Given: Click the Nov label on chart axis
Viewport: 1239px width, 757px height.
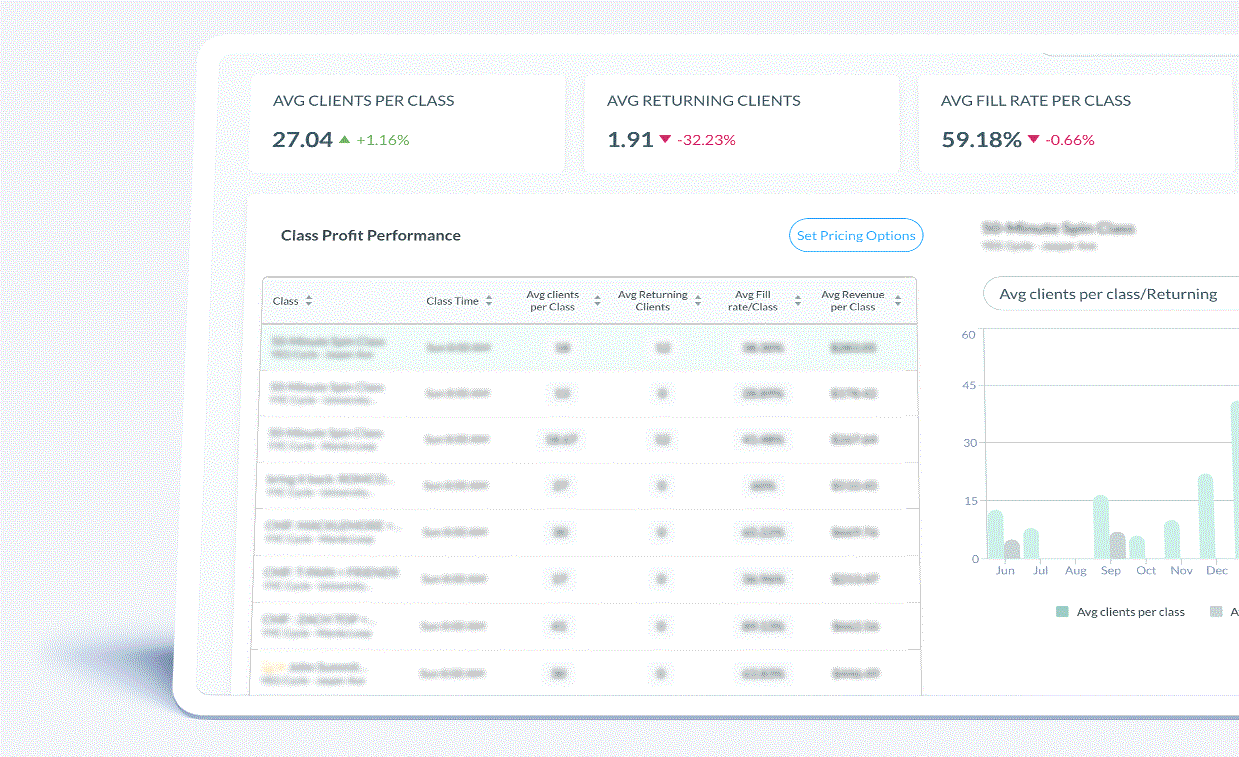Looking at the screenshot, I should click(x=1181, y=571).
